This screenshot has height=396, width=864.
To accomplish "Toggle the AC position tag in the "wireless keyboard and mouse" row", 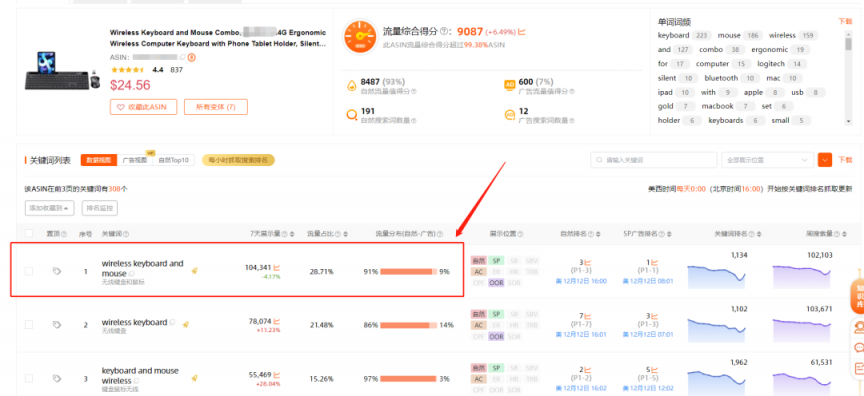I will pos(478,272).
